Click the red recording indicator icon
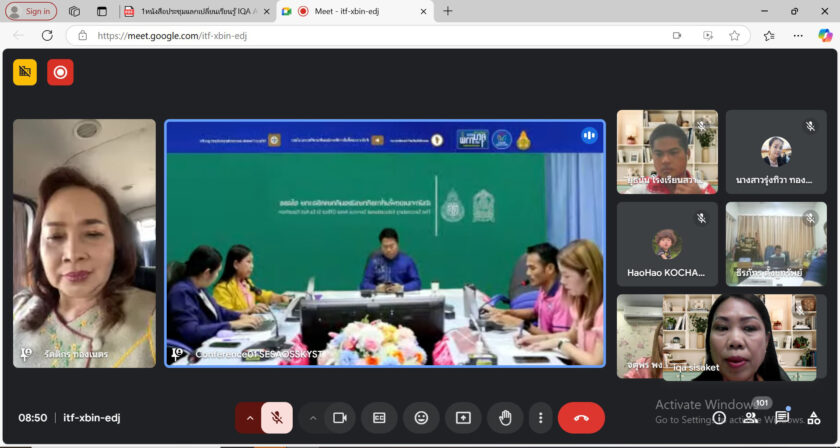The width and height of the screenshot is (840, 448). click(60, 72)
